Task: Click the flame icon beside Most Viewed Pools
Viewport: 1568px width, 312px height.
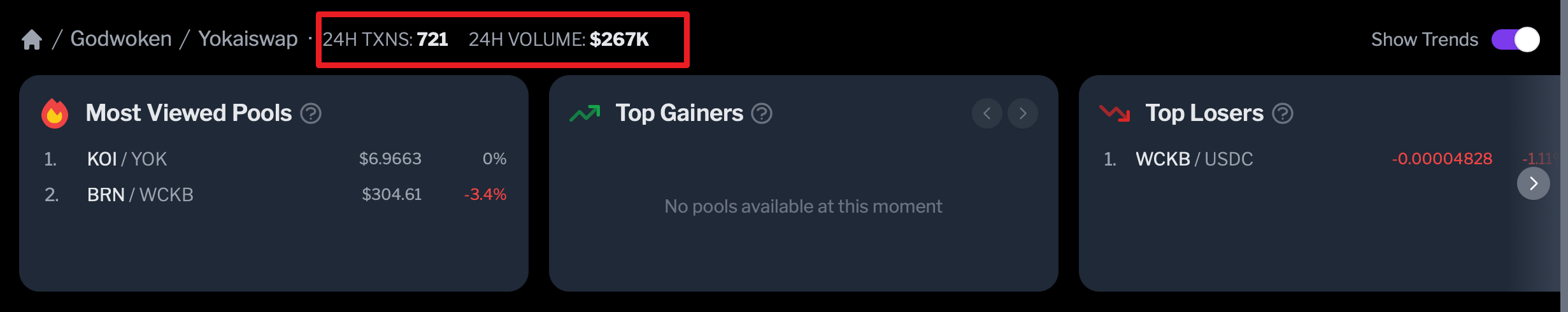Action: 55,113
